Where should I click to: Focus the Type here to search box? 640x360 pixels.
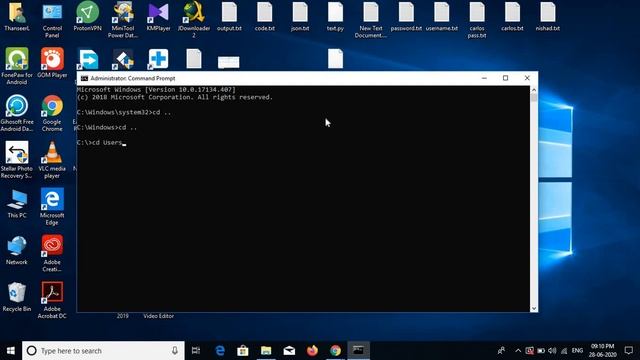pyautogui.click(x=103, y=351)
